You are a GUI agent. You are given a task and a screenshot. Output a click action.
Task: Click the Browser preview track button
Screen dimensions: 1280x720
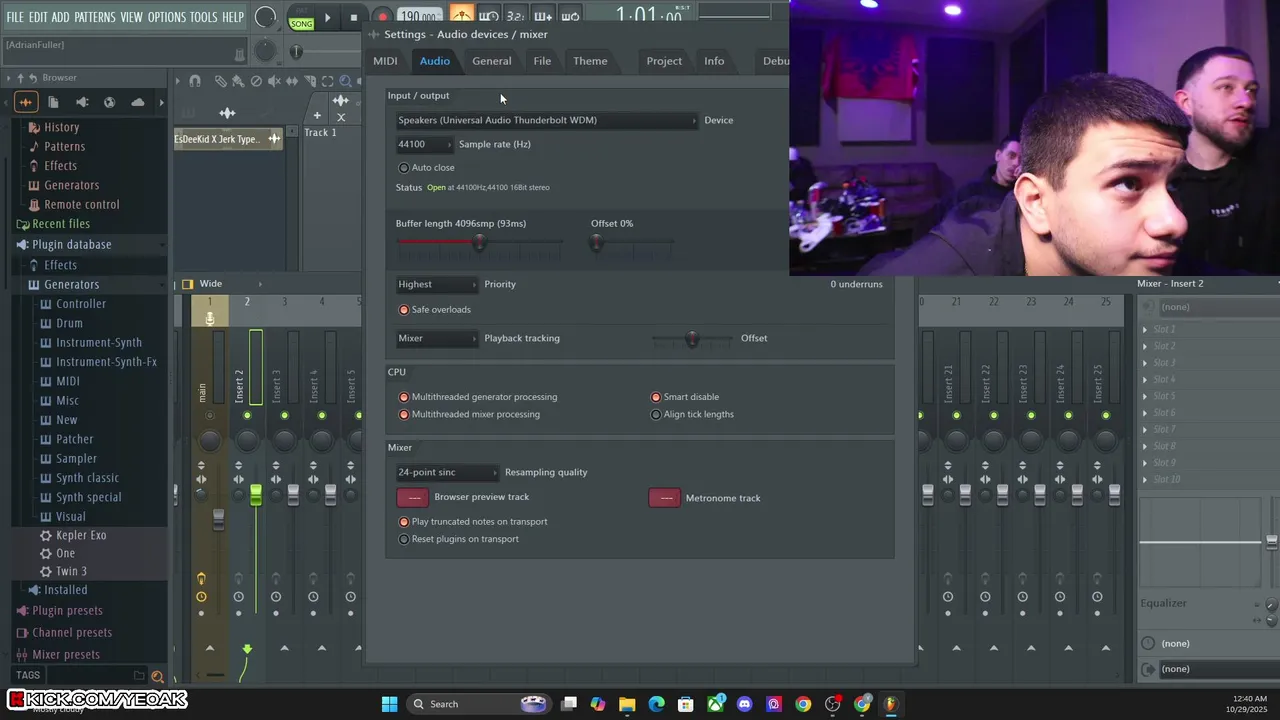(x=412, y=497)
